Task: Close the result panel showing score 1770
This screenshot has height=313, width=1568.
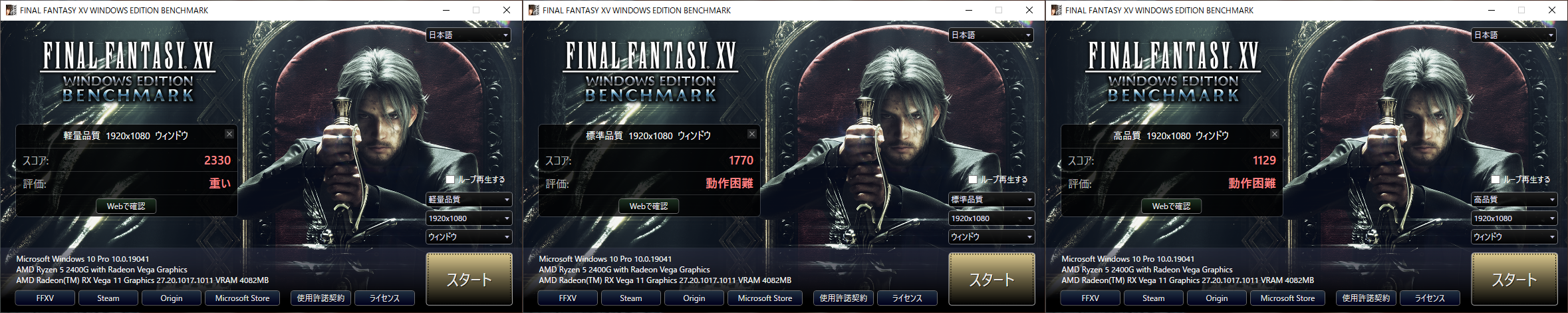Action: [x=751, y=134]
